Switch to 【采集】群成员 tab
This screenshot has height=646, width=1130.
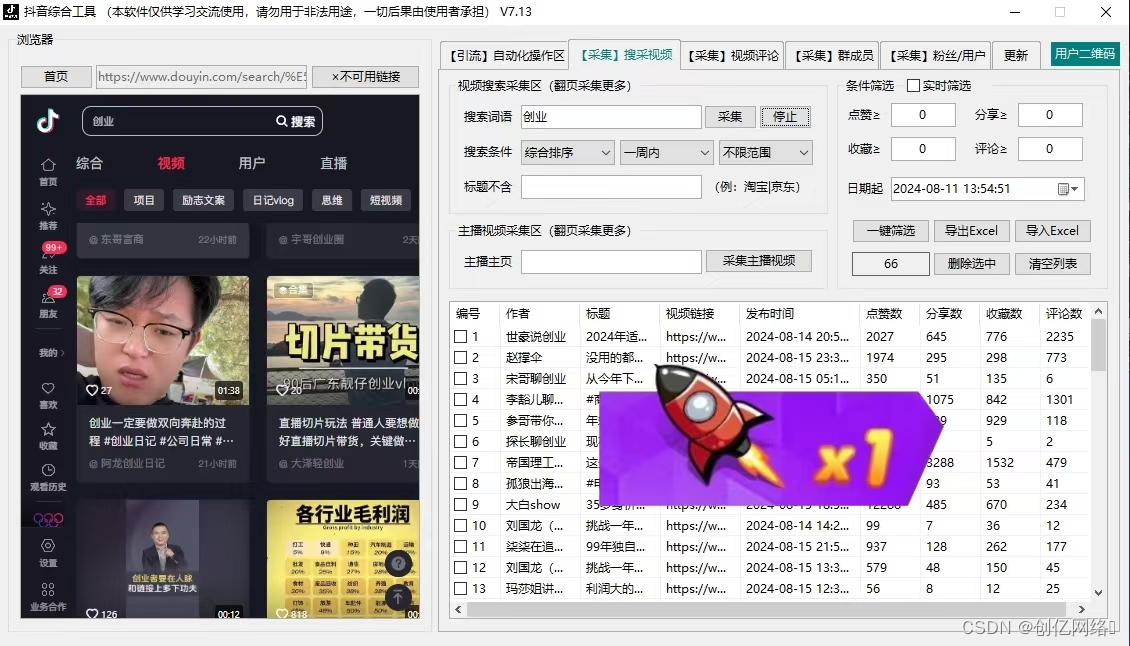[x=834, y=56]
